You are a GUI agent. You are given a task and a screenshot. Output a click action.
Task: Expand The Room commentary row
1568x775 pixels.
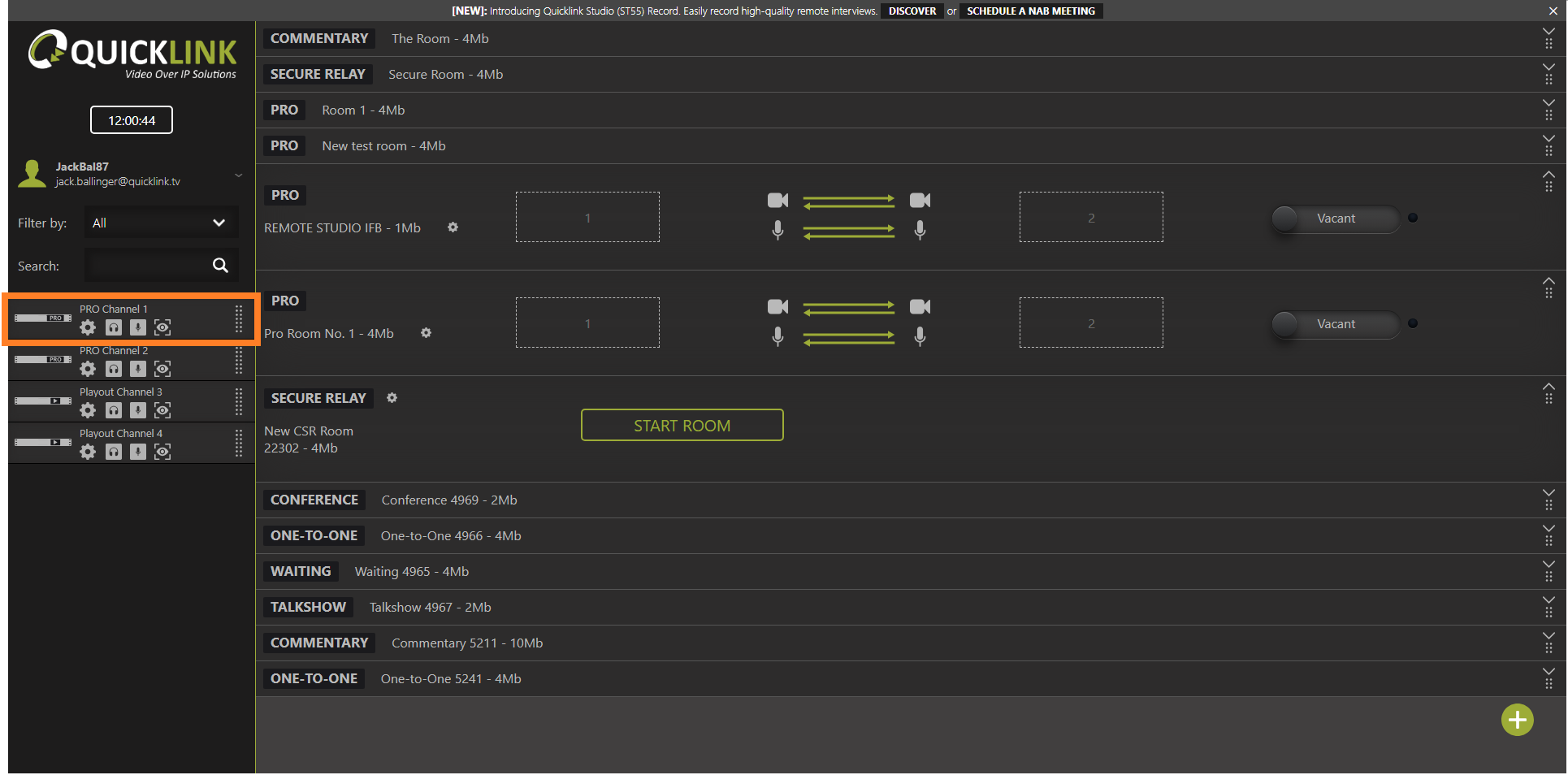coord(1549,32)
